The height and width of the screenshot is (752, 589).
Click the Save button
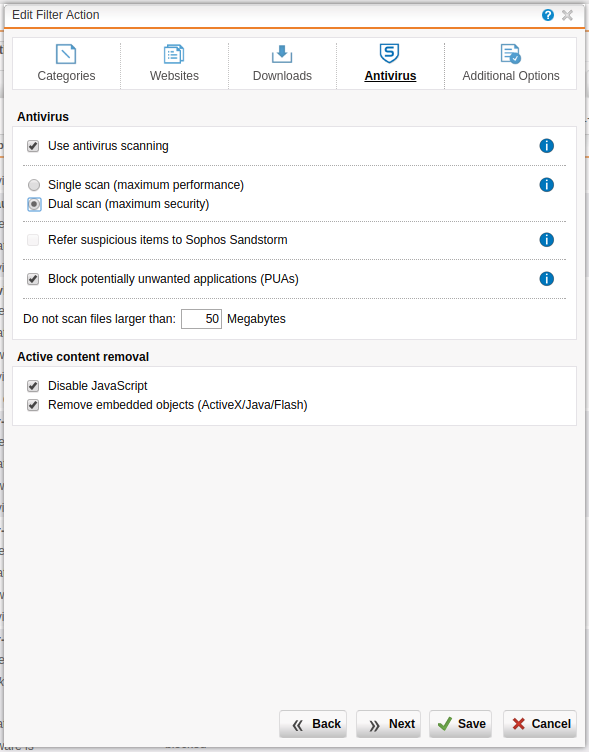pos(460,724)
